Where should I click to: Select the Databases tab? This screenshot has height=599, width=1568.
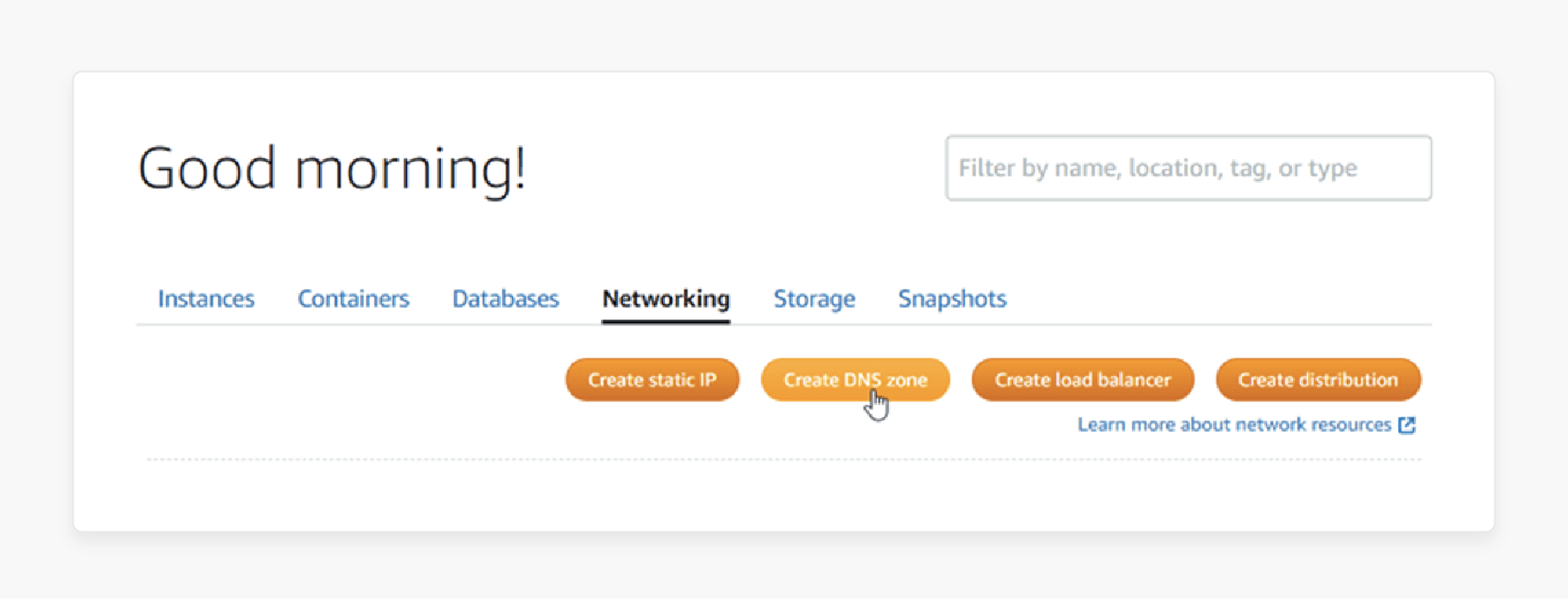tap(506, 299)
